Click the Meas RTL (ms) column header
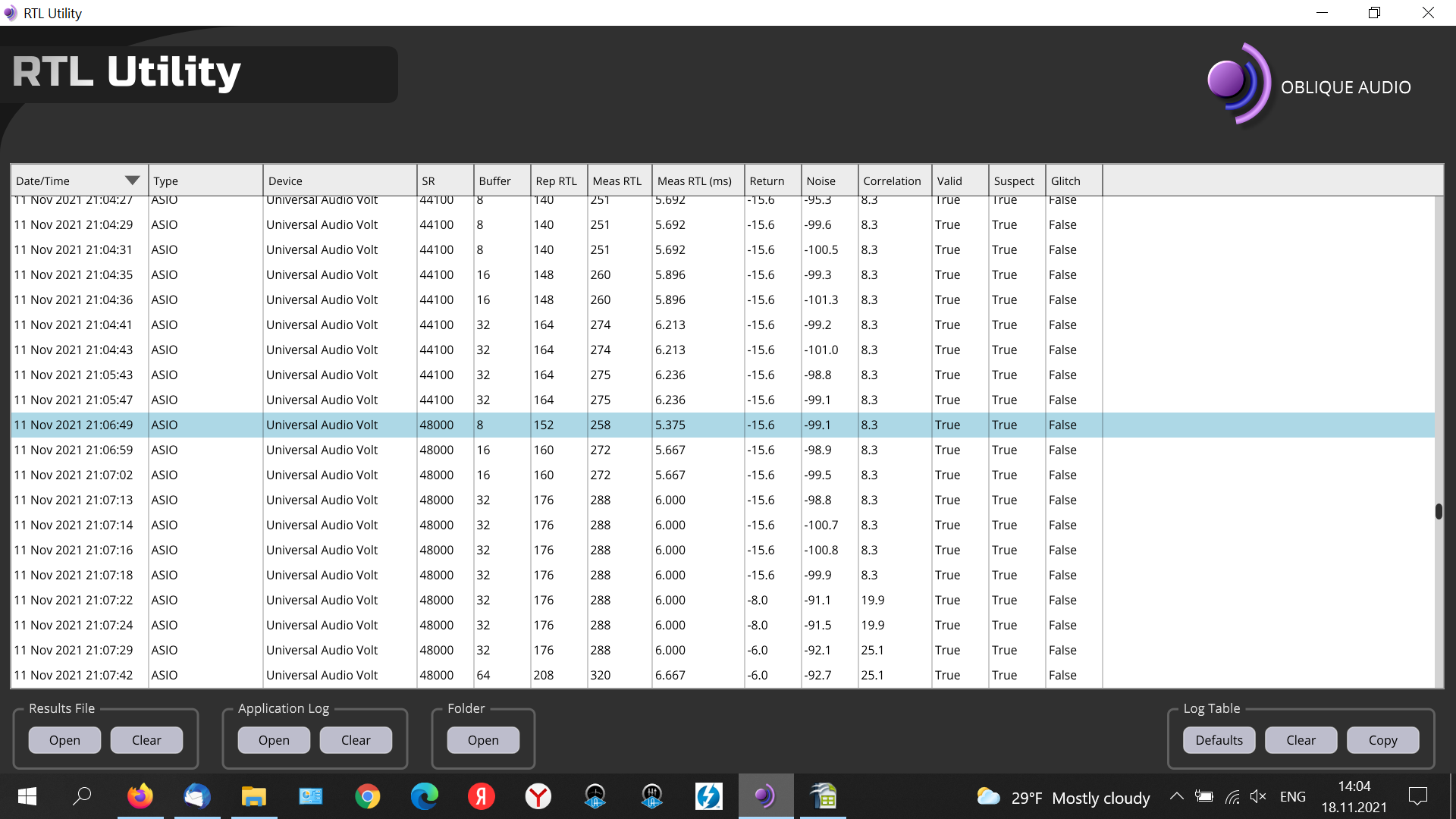The height and width of the screenshot is (819, 1456). tap(694, 180)
